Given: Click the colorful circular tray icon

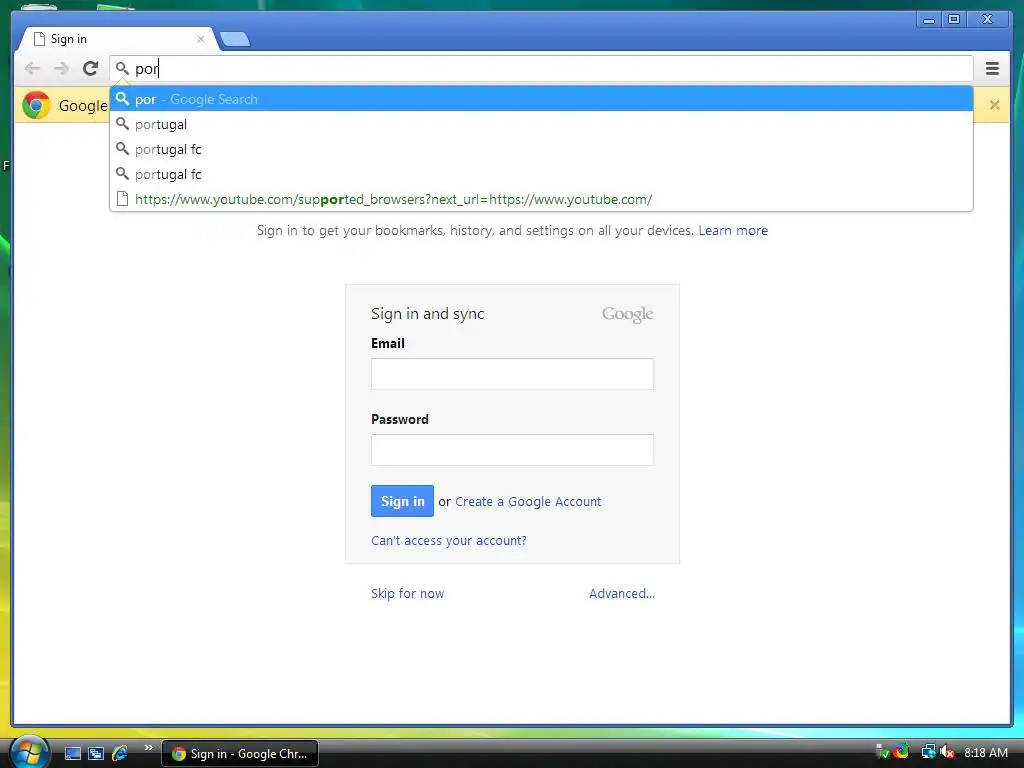Looking at the screenshot, I should coord(902,751).
